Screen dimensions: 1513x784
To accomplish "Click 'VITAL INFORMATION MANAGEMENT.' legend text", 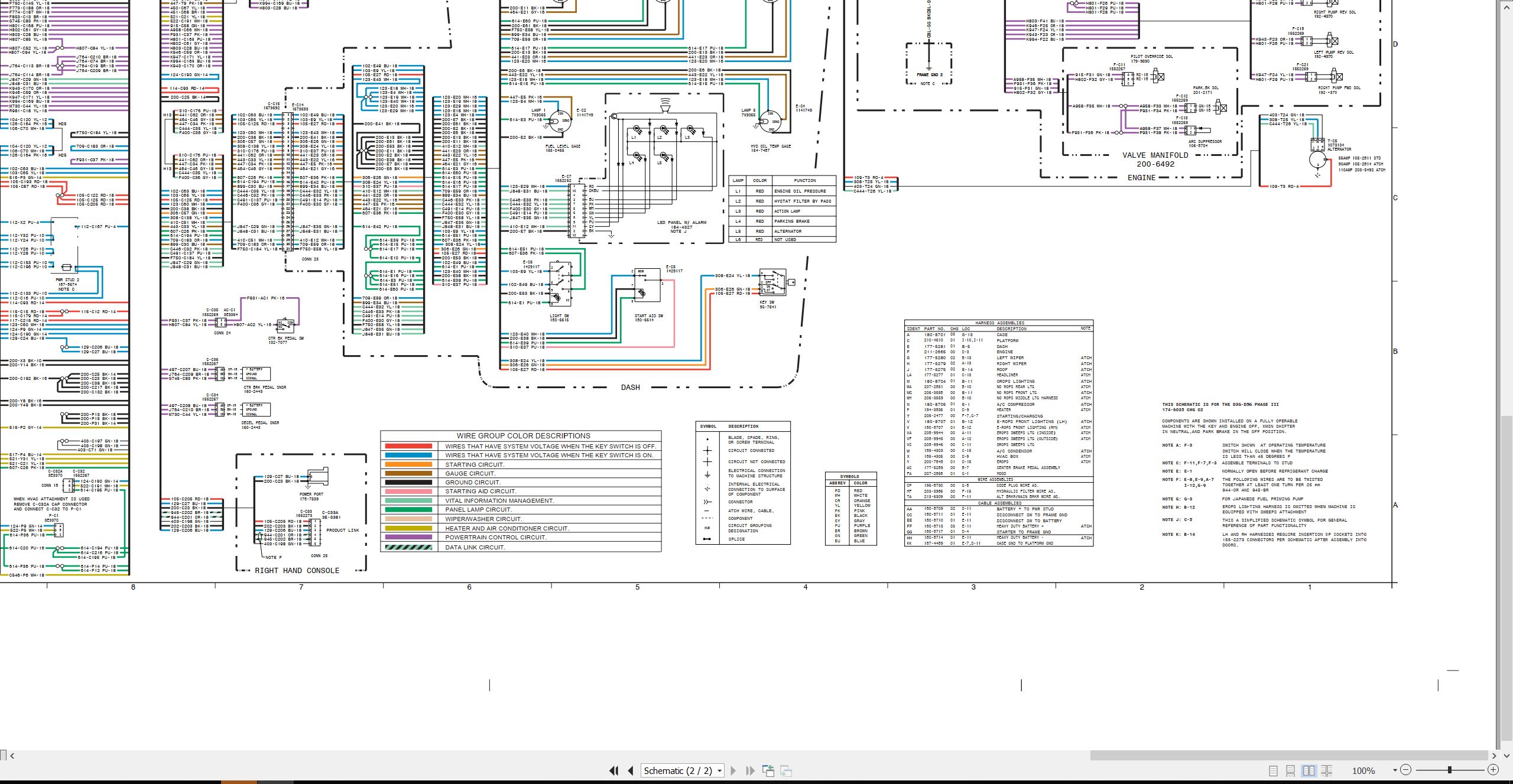I will click(x=499, y=501).
